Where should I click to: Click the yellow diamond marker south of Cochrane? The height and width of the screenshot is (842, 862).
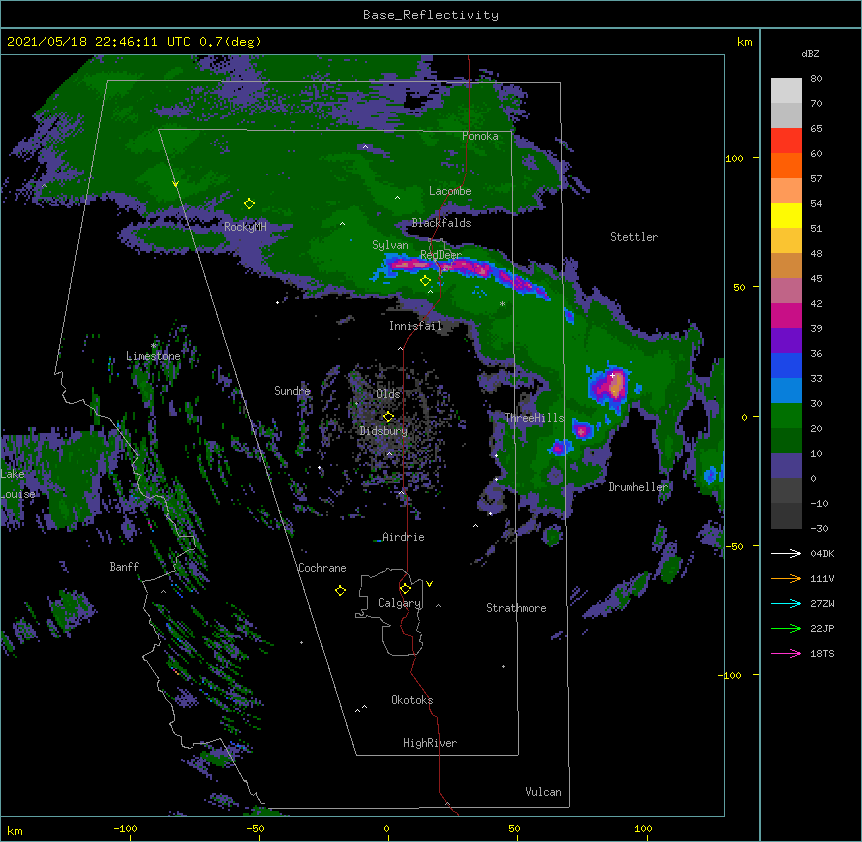point(340,590)
